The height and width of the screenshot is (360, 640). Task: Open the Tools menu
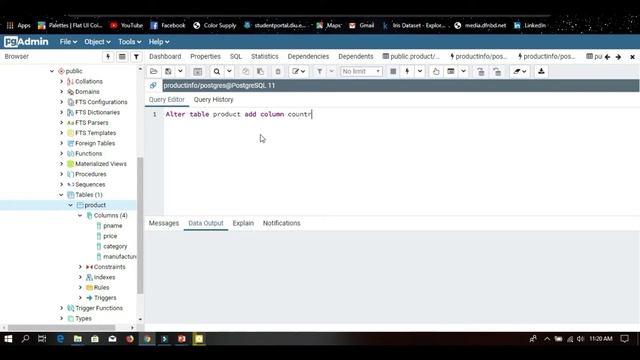point(129,42)
